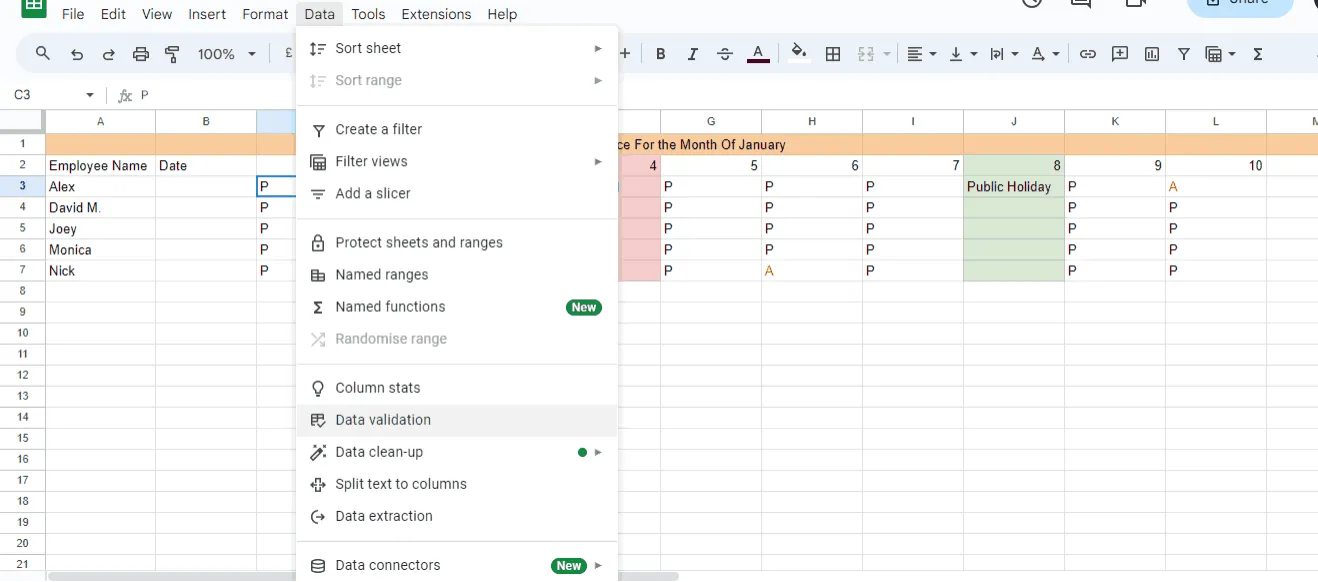Expand the Data connectors submenu
Viewport: 1318px width, 582px height.
tap(457, 565)
